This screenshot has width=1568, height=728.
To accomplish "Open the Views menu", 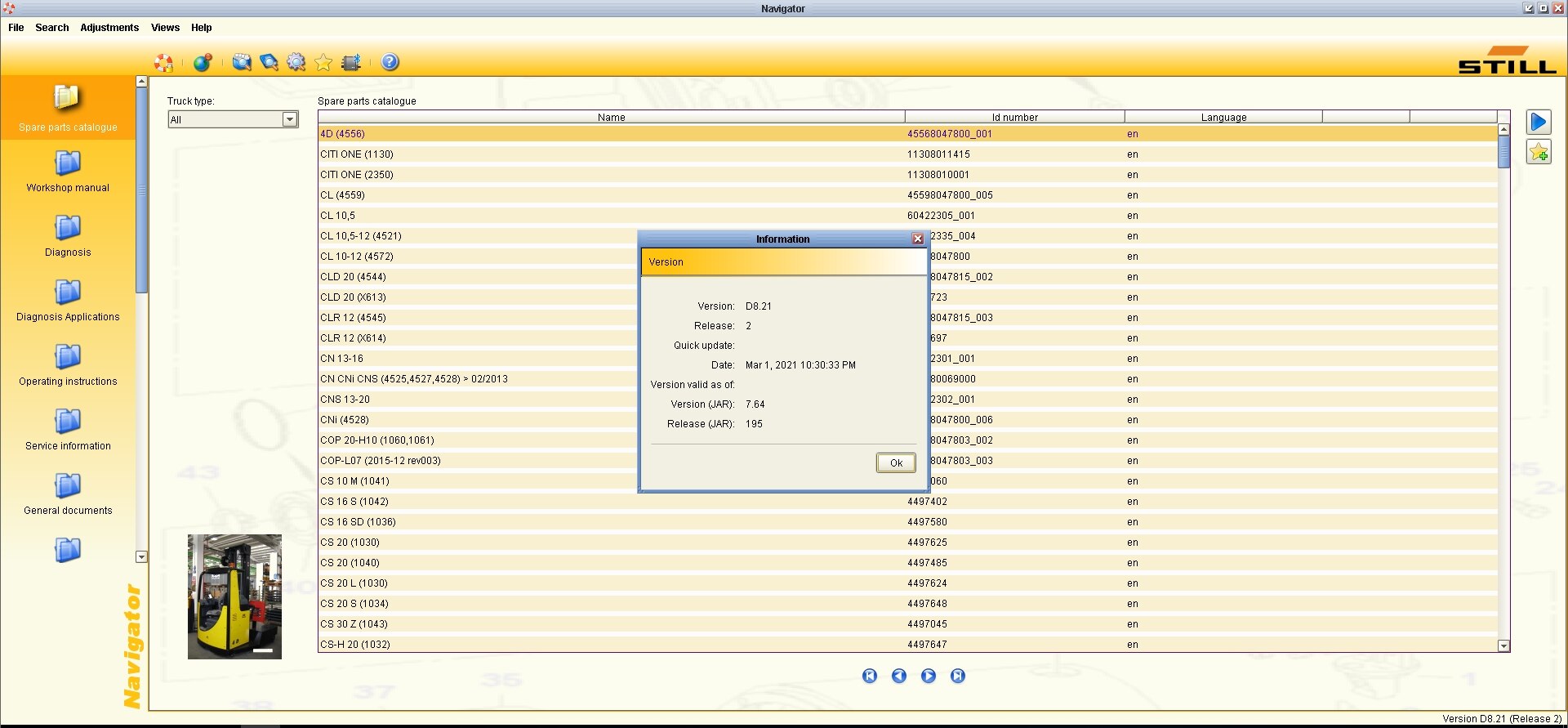I will click(x=165, y=28).
